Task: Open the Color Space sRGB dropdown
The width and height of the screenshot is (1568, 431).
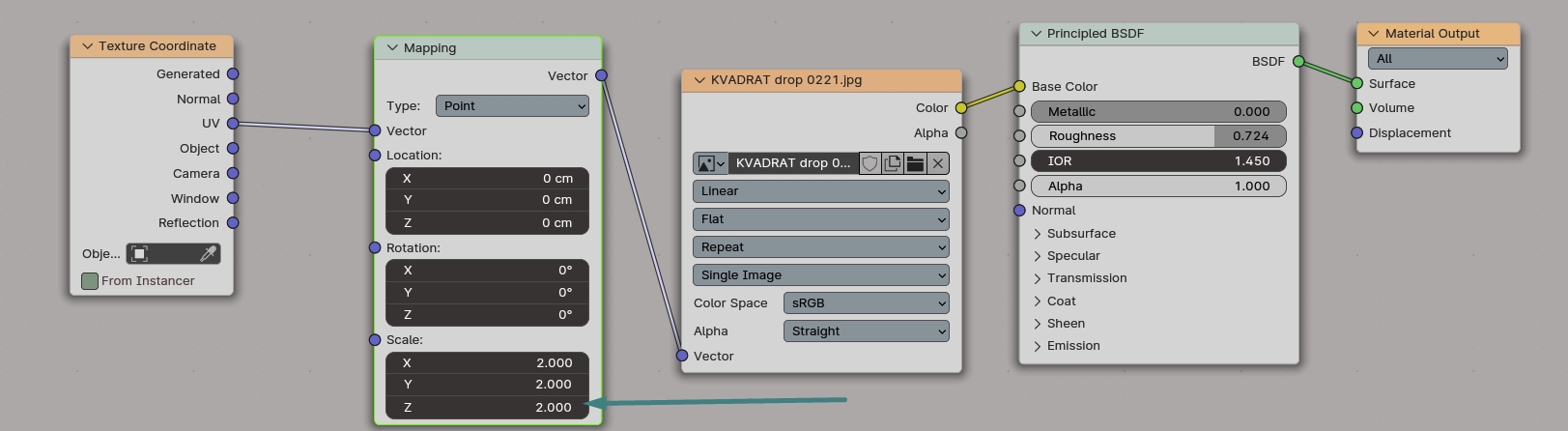Action: [866, 303]
